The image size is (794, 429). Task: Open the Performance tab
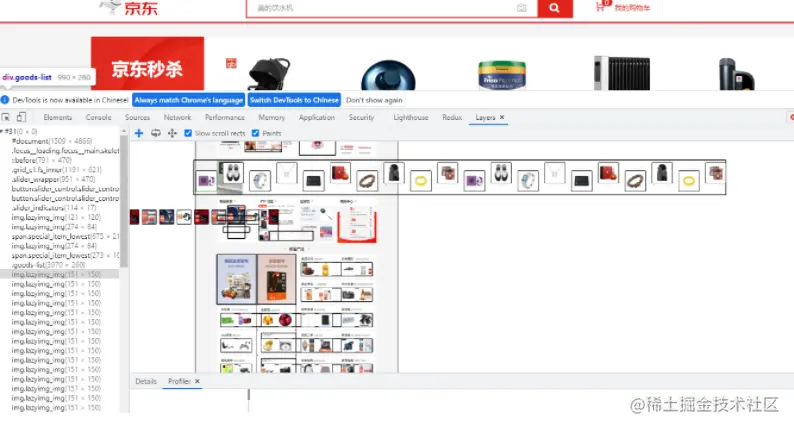pos(224,117)
